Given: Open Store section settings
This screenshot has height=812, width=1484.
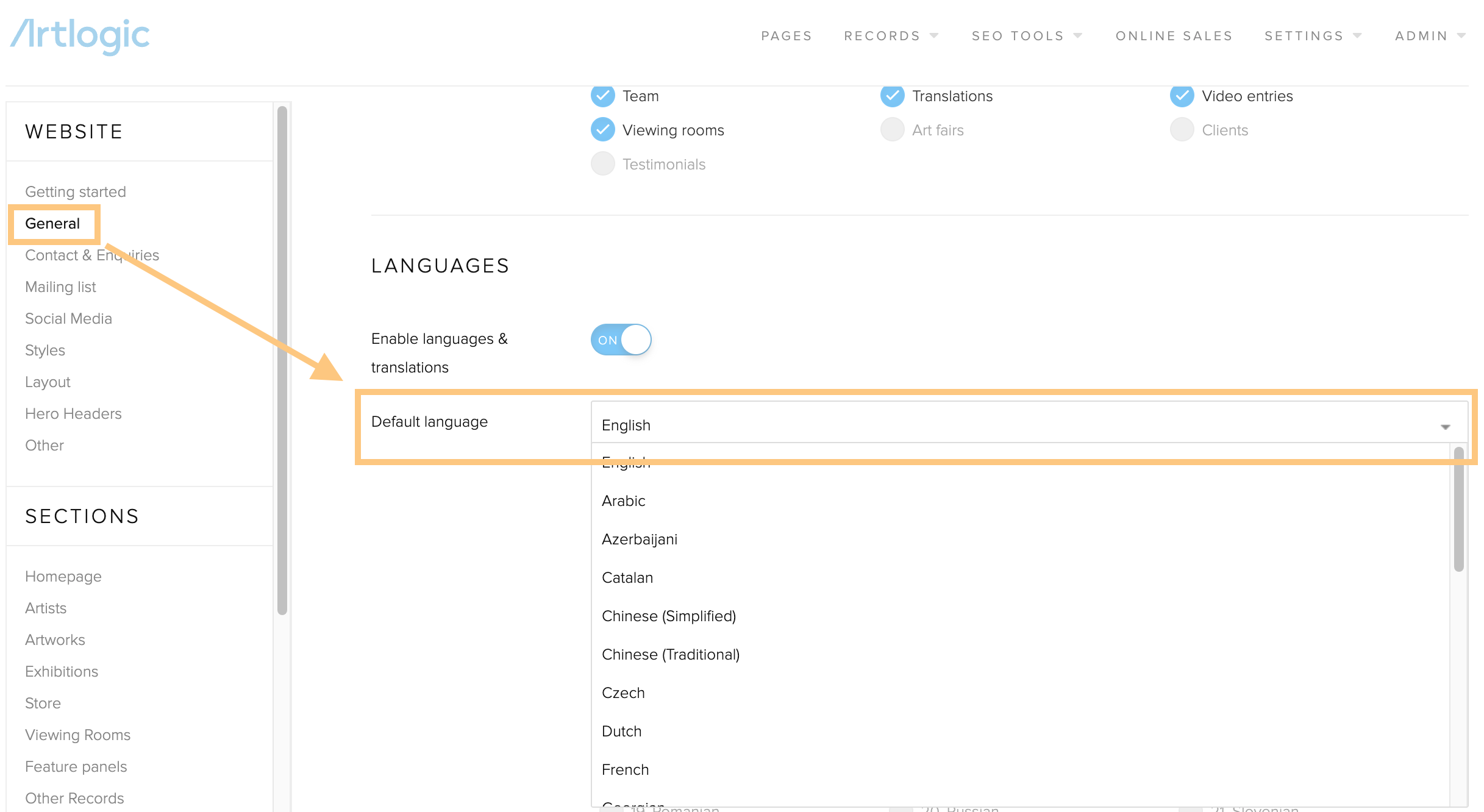Looking at the screenshot, I should [x=43, y=703].
